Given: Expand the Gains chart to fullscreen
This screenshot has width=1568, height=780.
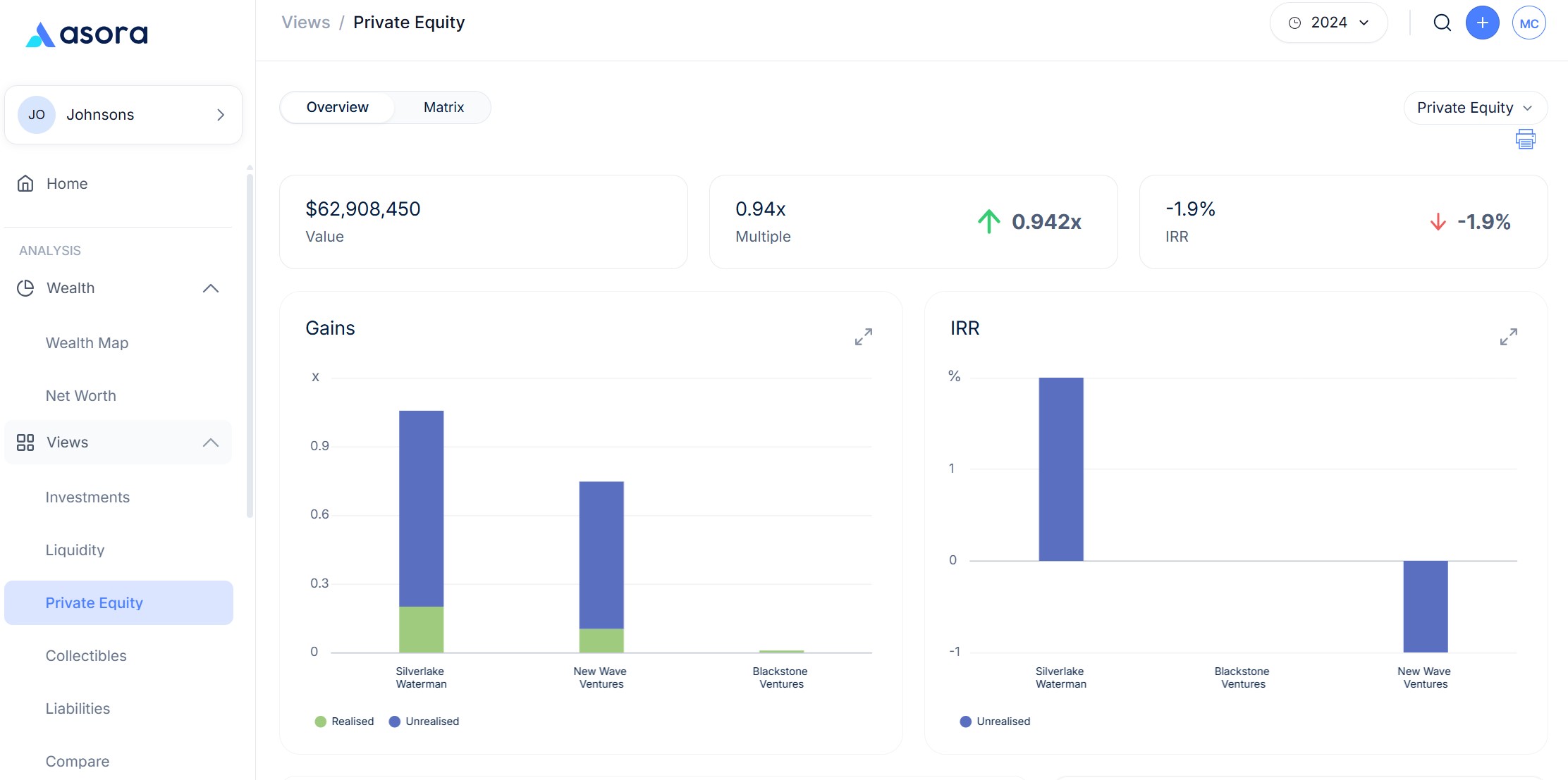Looking at the screenshot, I should click(863, 337).
